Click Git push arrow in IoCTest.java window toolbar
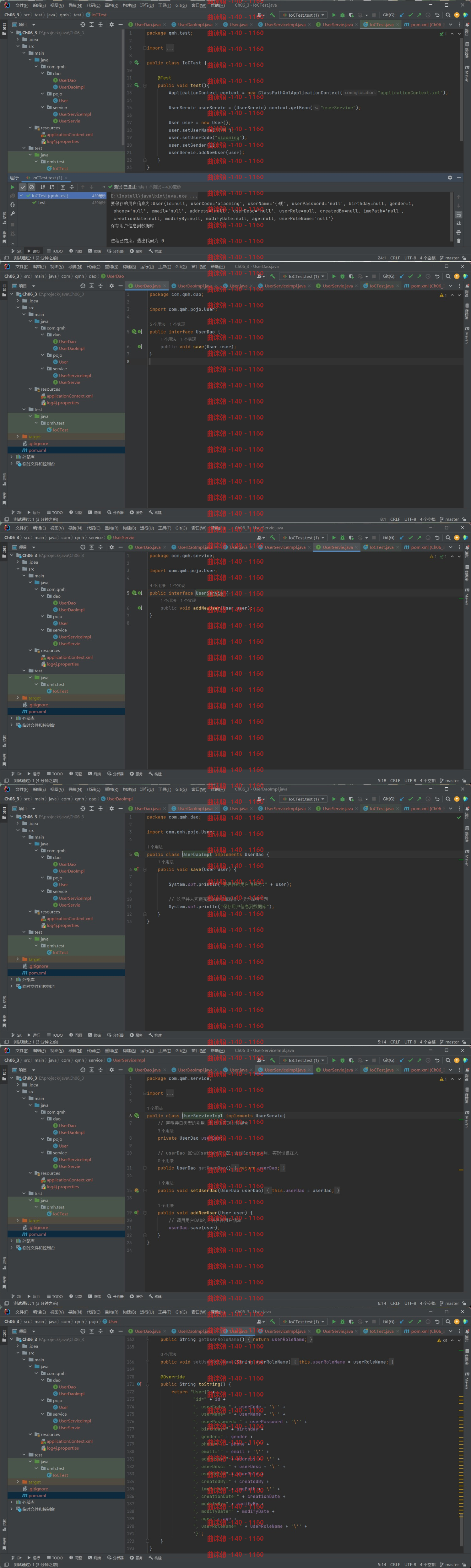 419,15
